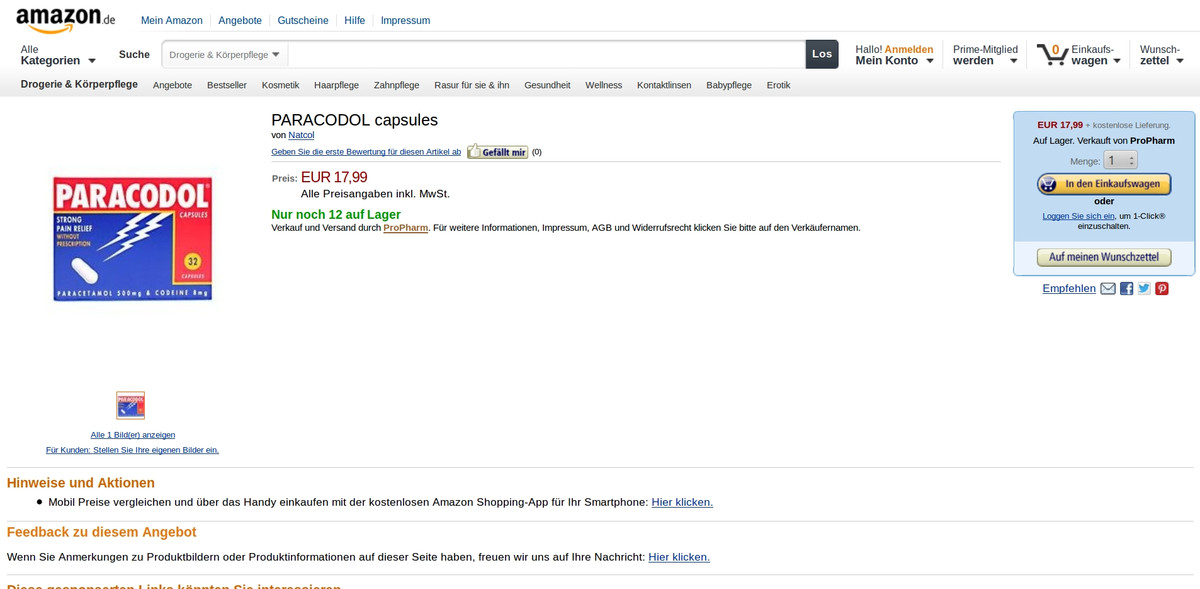Screen dimensions: 1200x589
Task: Open the Zahnpflege navigation tab
Action: coord(396,85)
